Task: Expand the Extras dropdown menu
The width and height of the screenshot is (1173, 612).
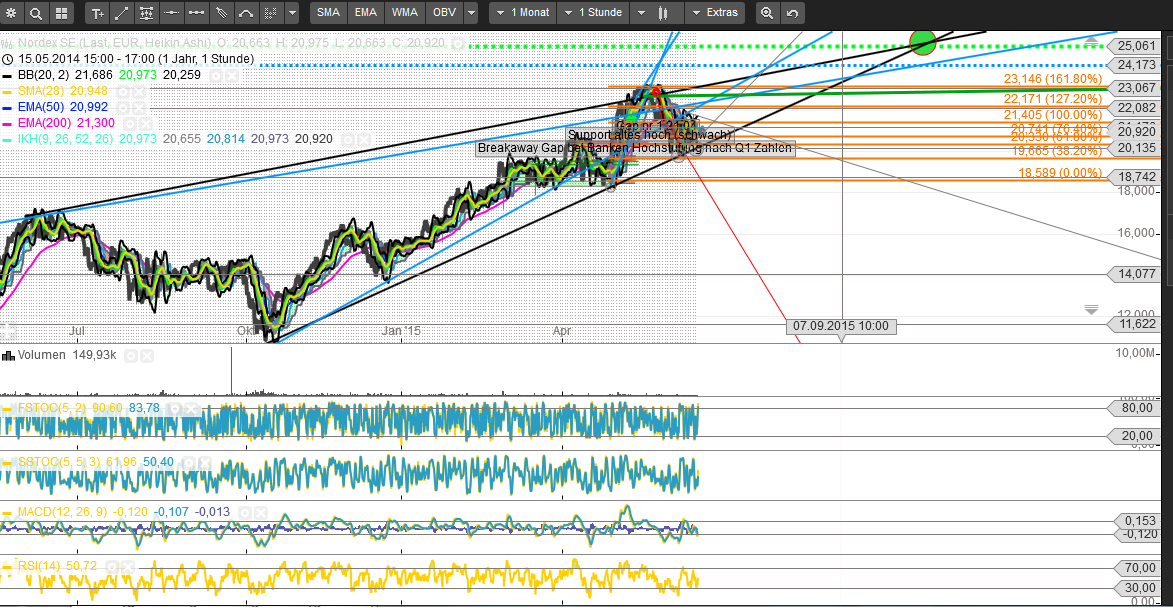Action: (x=715, y=13)
